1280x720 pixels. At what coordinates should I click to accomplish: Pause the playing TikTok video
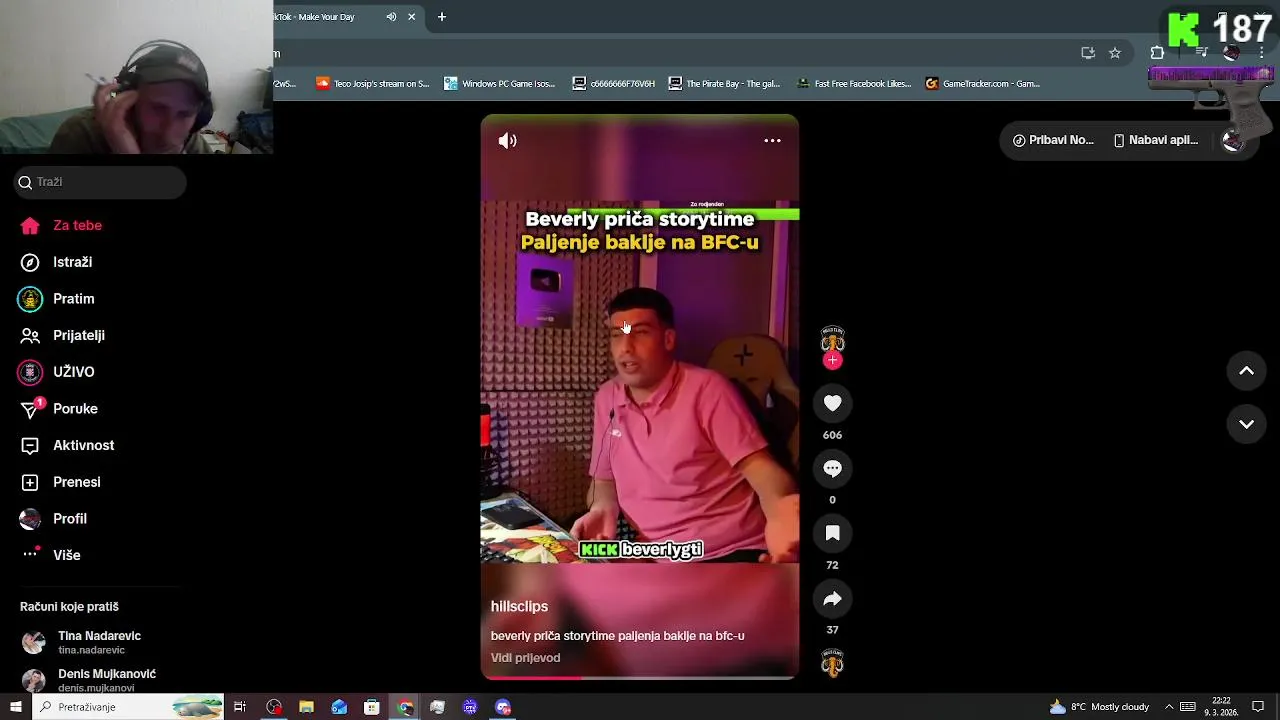coord(640,396)
